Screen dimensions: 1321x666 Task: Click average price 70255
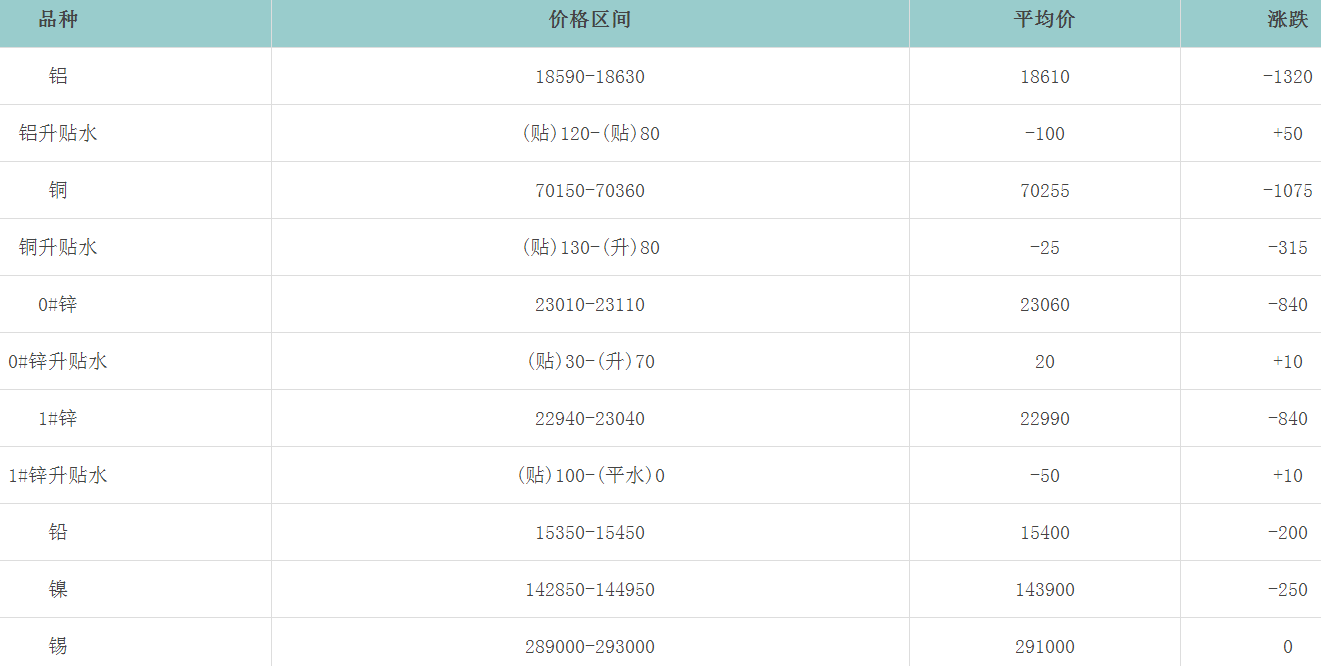pyautogui.click(x=1044, y=191)
